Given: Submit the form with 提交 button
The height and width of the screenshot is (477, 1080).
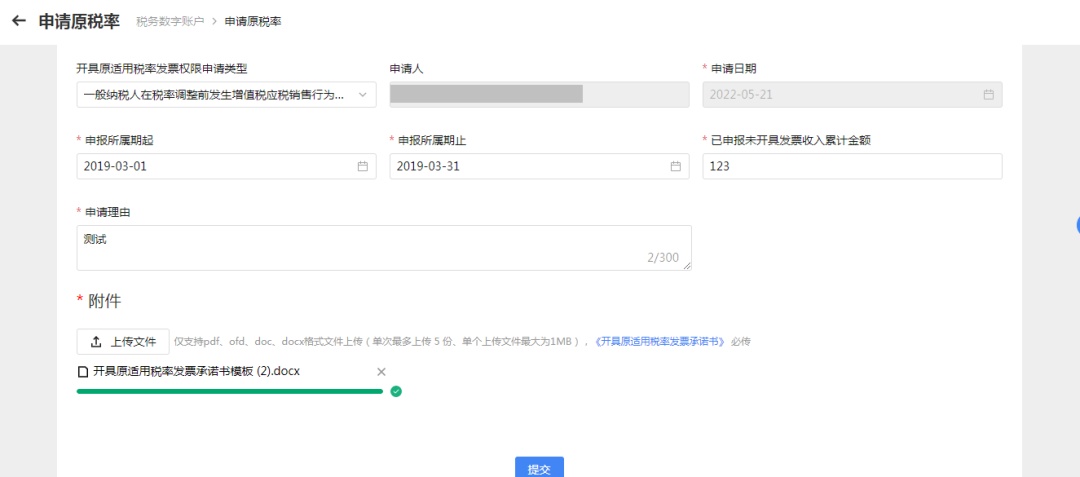Looking at the screenshot, I should click(x=539, y=468).
